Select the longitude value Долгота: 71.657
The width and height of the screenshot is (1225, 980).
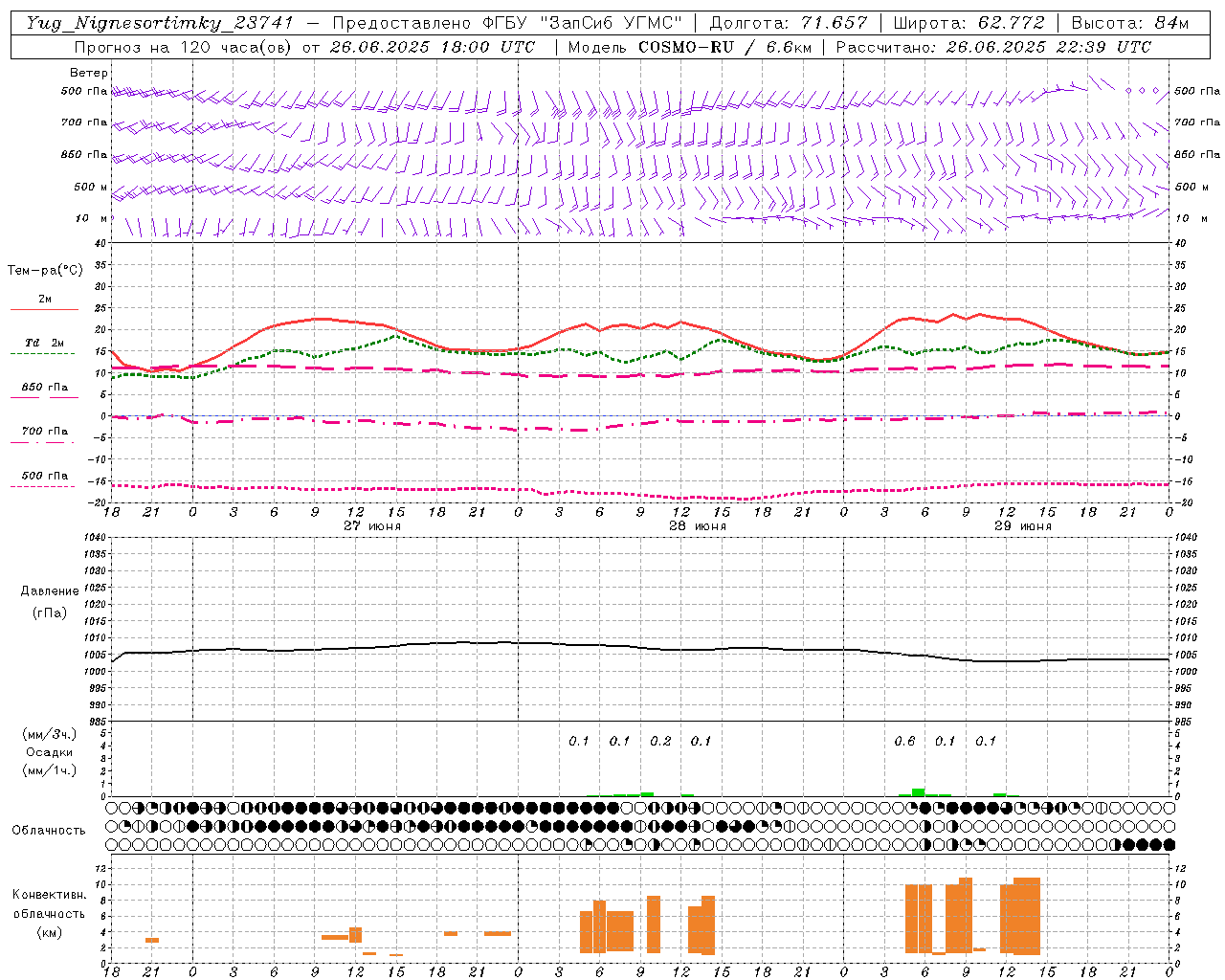[x=789, y=23]
